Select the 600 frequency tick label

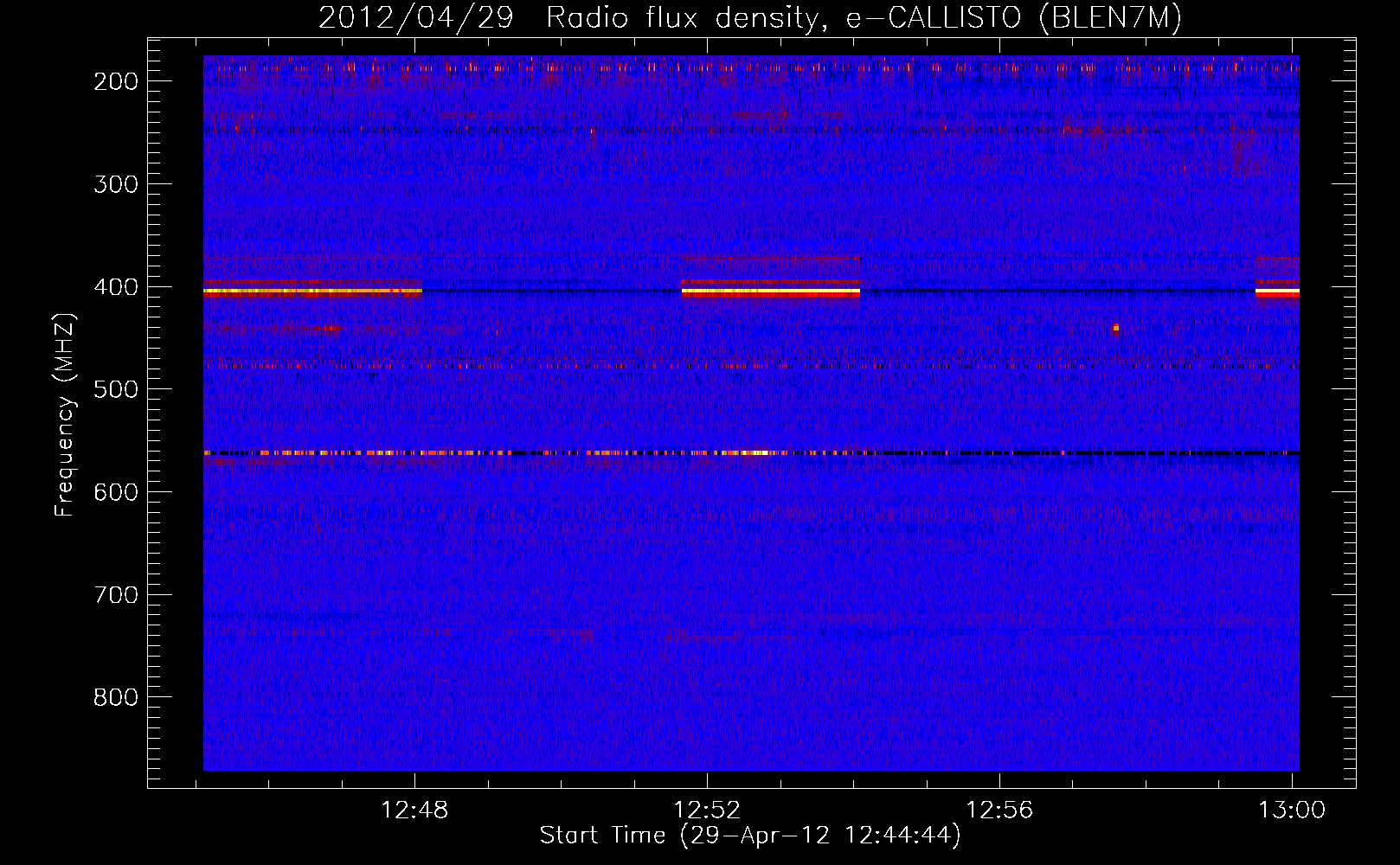116,492
